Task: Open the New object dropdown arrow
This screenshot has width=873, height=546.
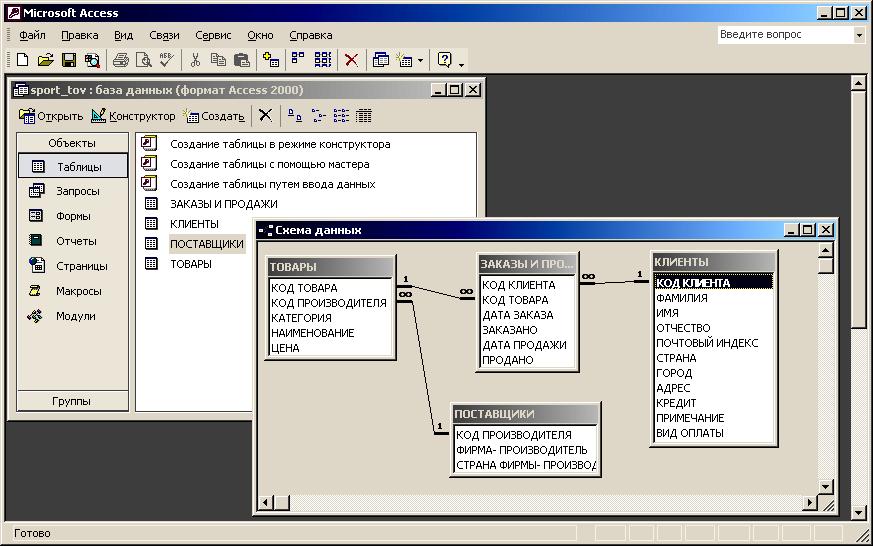Action: [420, 60]
